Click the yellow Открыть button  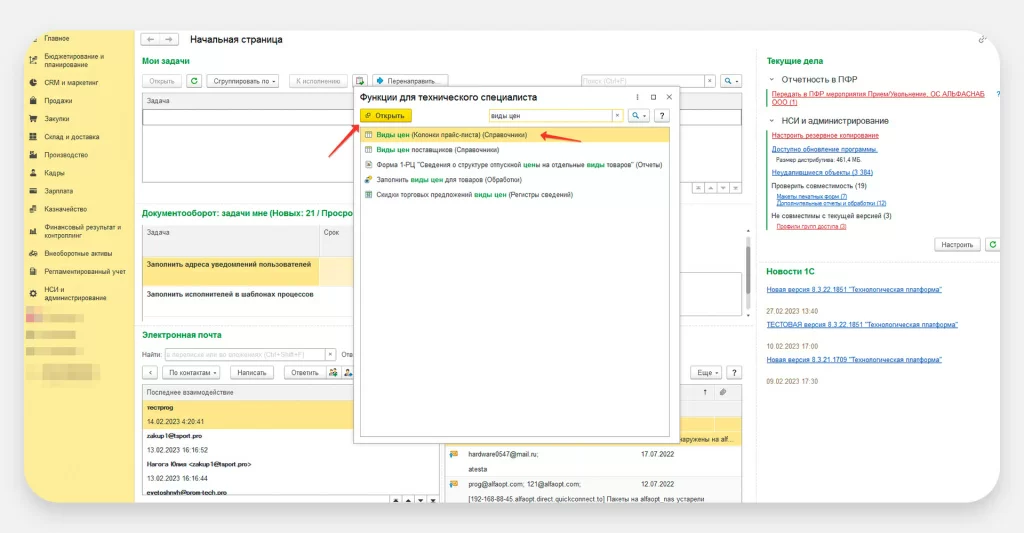(x=386, y=116)
